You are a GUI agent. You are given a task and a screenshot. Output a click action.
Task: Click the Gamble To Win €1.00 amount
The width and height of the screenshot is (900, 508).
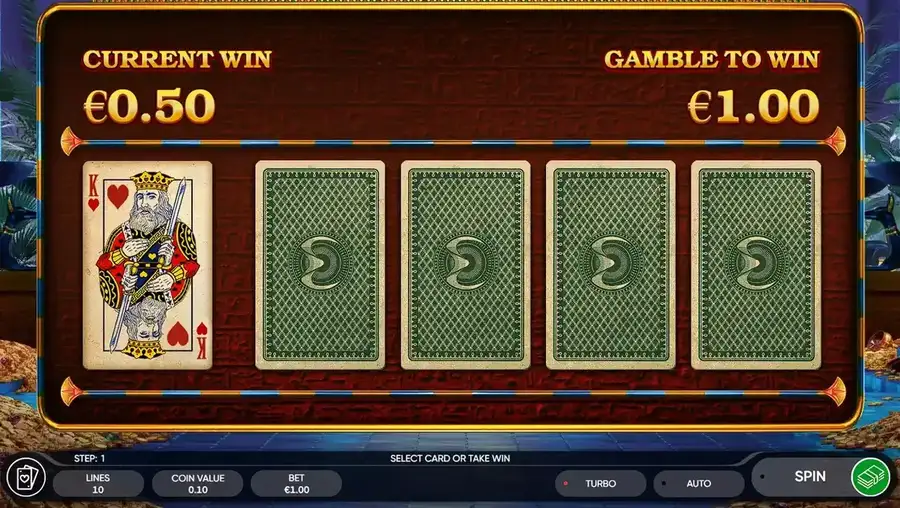754,107
